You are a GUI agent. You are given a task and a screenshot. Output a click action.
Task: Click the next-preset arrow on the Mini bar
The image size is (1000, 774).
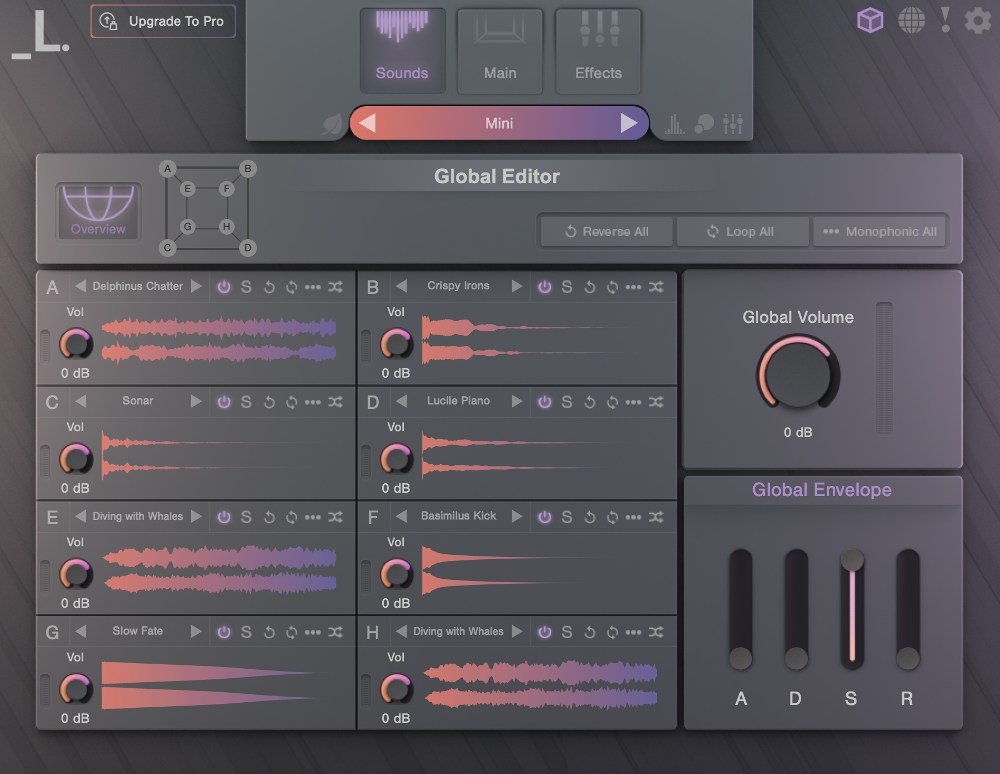pos(629,123)
